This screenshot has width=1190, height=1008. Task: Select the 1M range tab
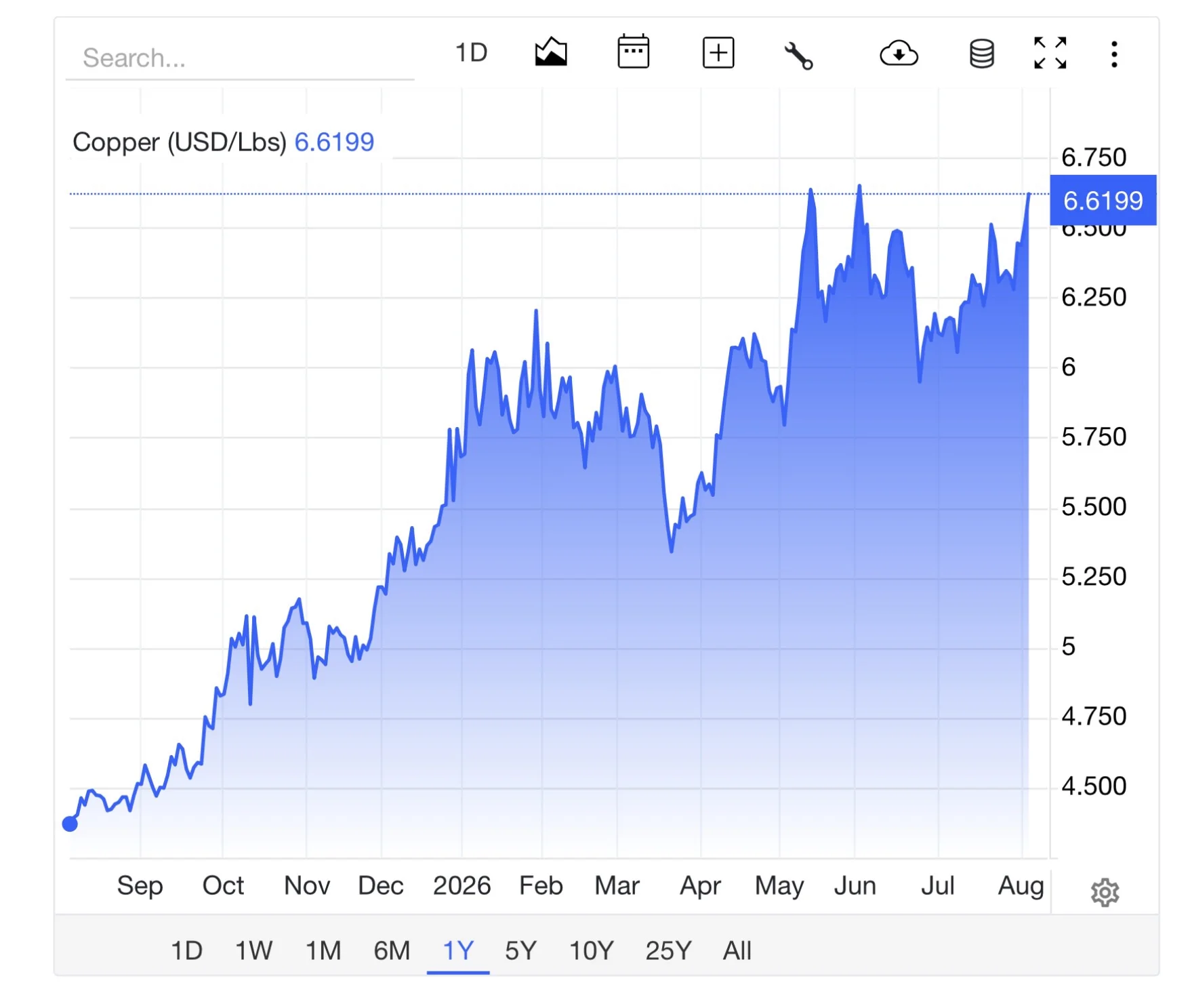pos(323,950)
